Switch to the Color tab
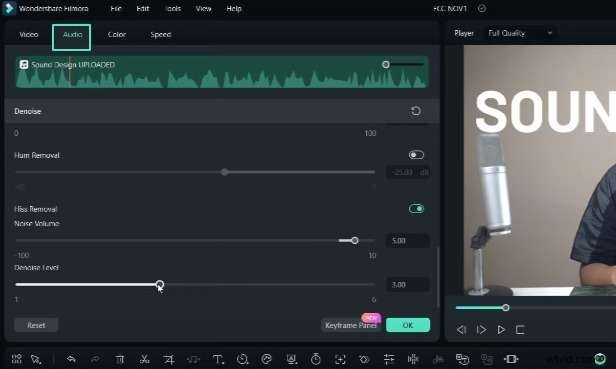 (117, 35)
